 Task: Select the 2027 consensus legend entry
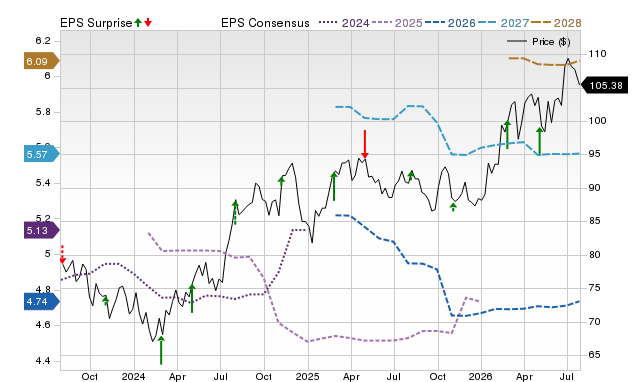tap(503, 23)
